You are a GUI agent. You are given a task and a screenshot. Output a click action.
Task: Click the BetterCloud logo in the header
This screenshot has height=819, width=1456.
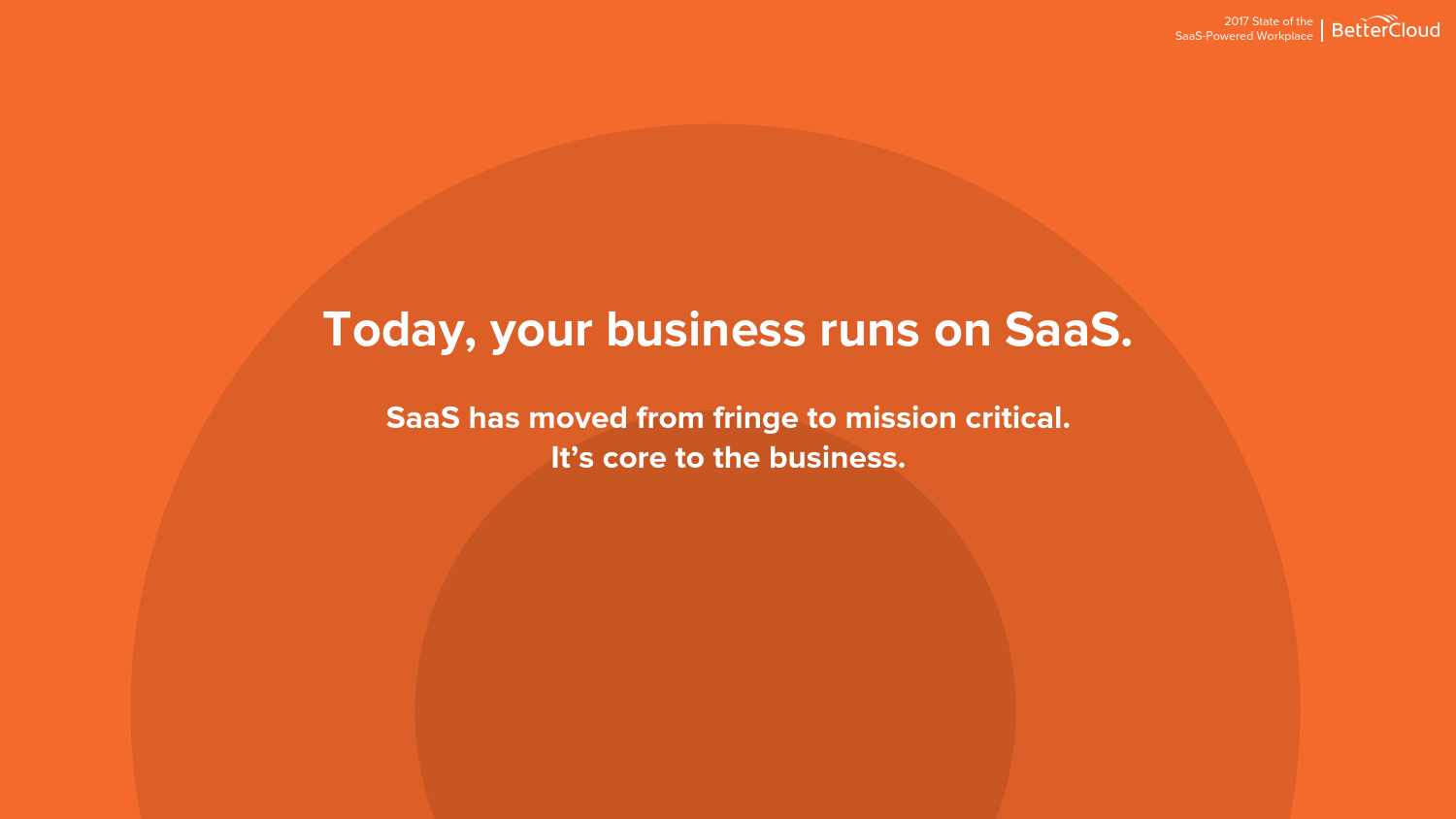pyautogui.click(x=1385, y=29)
